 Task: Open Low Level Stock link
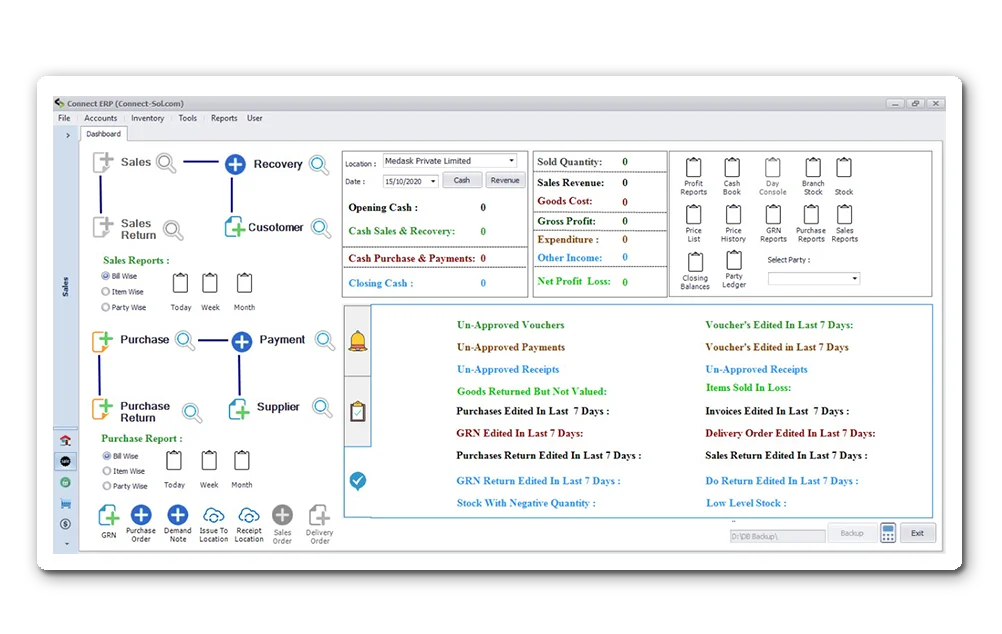(x=746, y=503)
